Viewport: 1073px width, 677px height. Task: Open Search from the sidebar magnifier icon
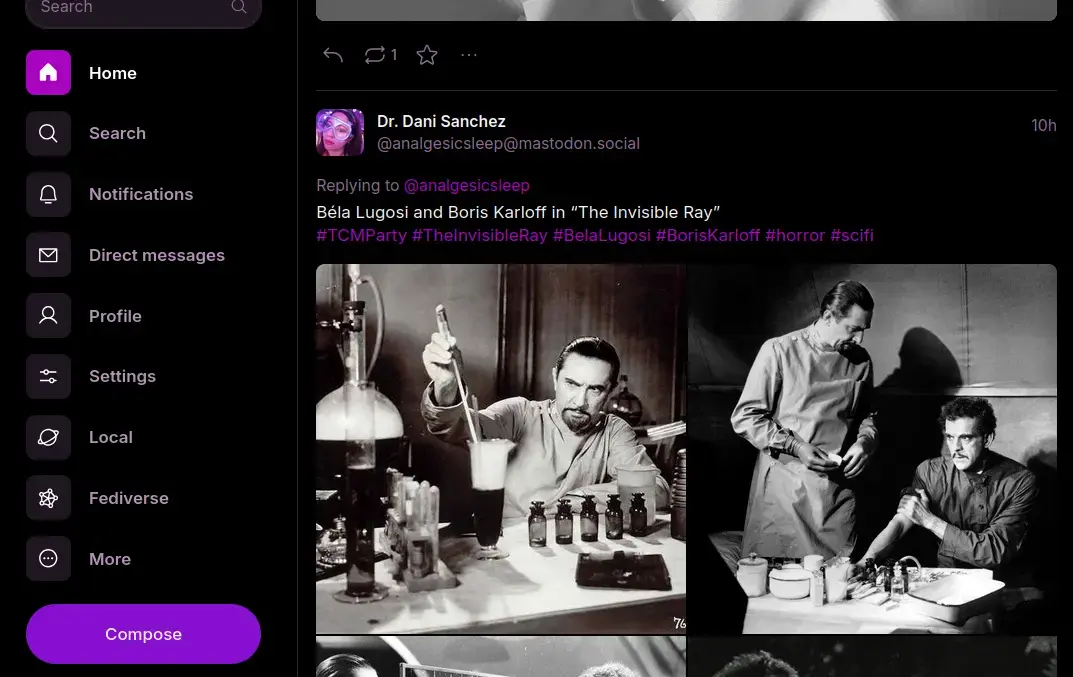tap(48, 133)
